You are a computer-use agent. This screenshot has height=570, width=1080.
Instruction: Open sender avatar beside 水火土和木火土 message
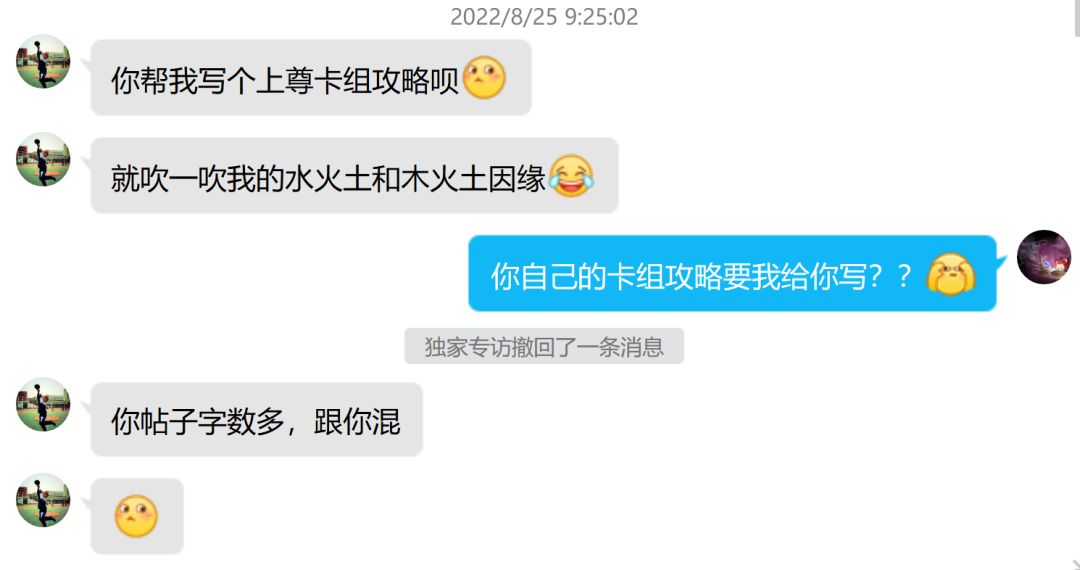pos(43,159)
